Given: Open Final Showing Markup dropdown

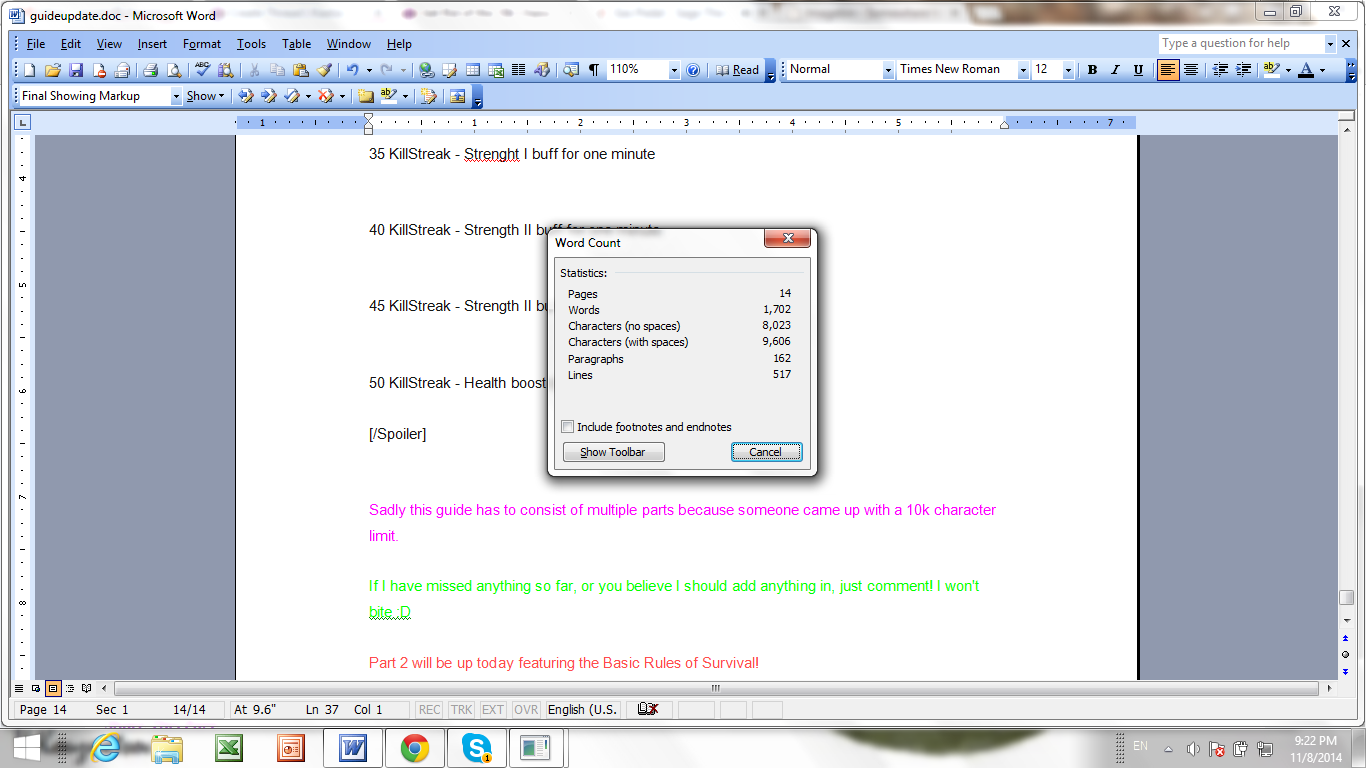Looking at the screenshot, I should tap(176, 96).
